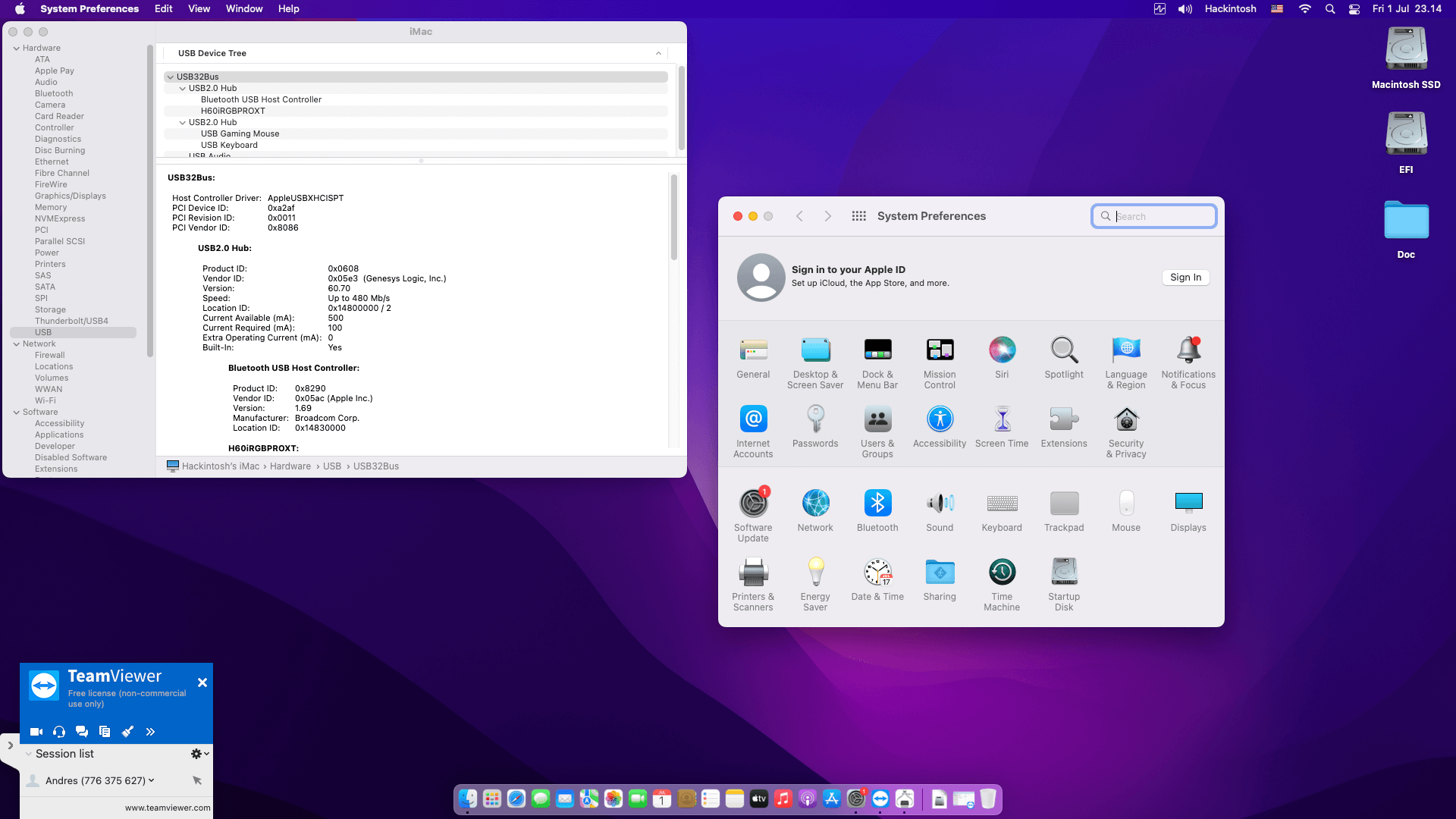Open Sound preferences

tap(940, 511)
